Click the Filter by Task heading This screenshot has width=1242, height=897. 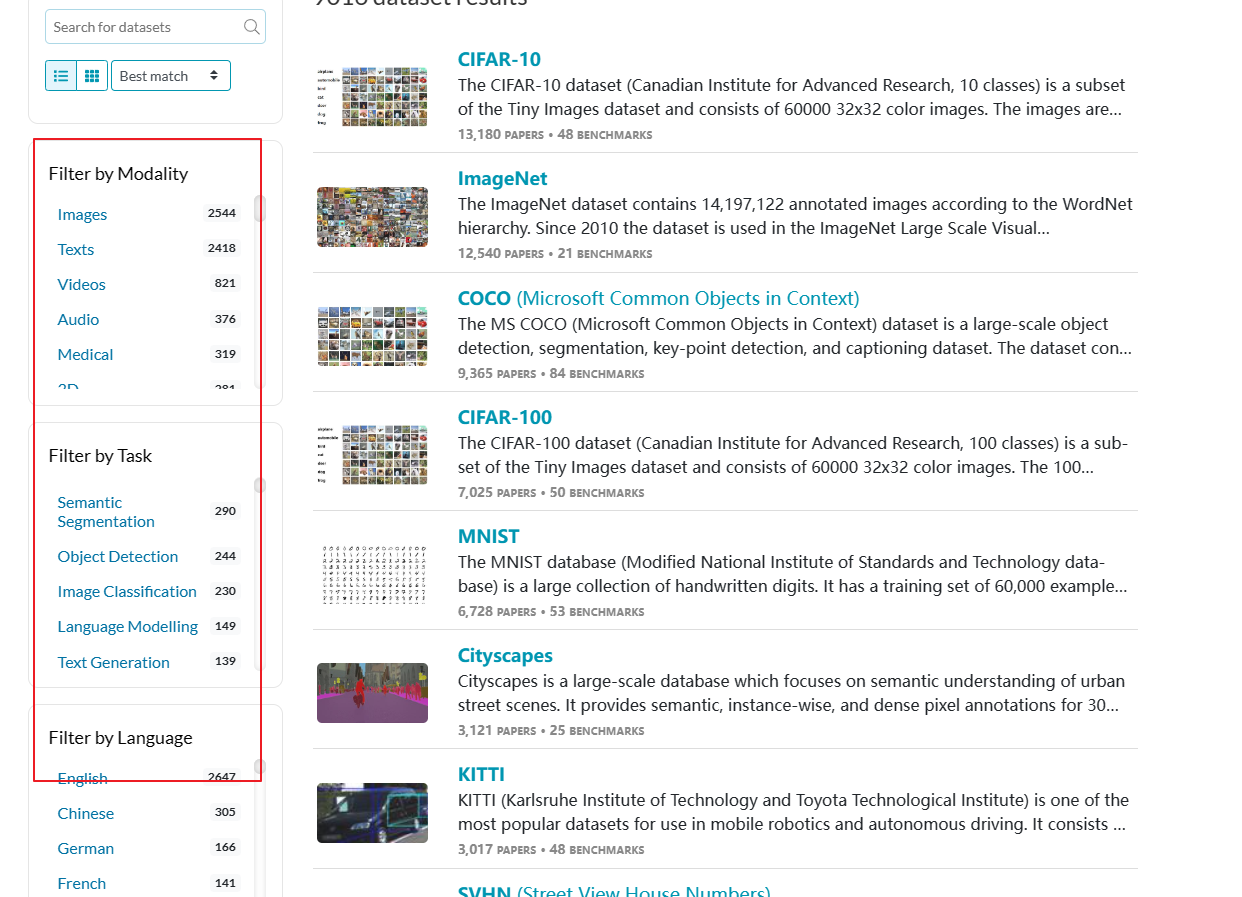click(x=100, y=456)
